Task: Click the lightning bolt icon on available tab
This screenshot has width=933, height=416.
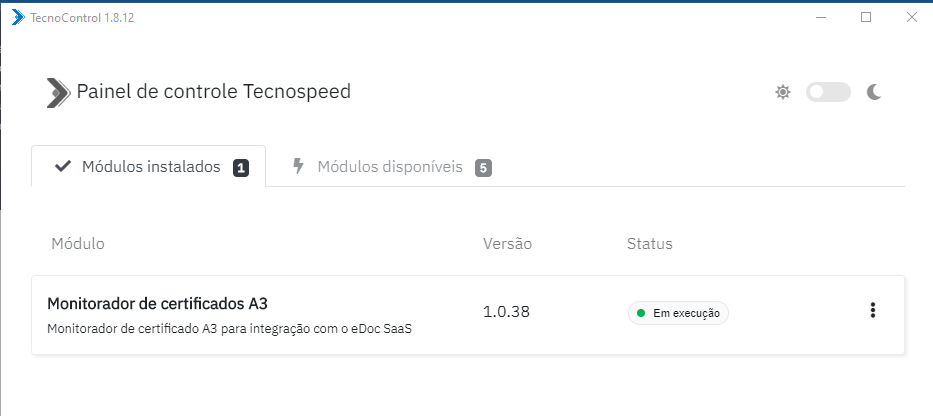Action: pos(299,166)
